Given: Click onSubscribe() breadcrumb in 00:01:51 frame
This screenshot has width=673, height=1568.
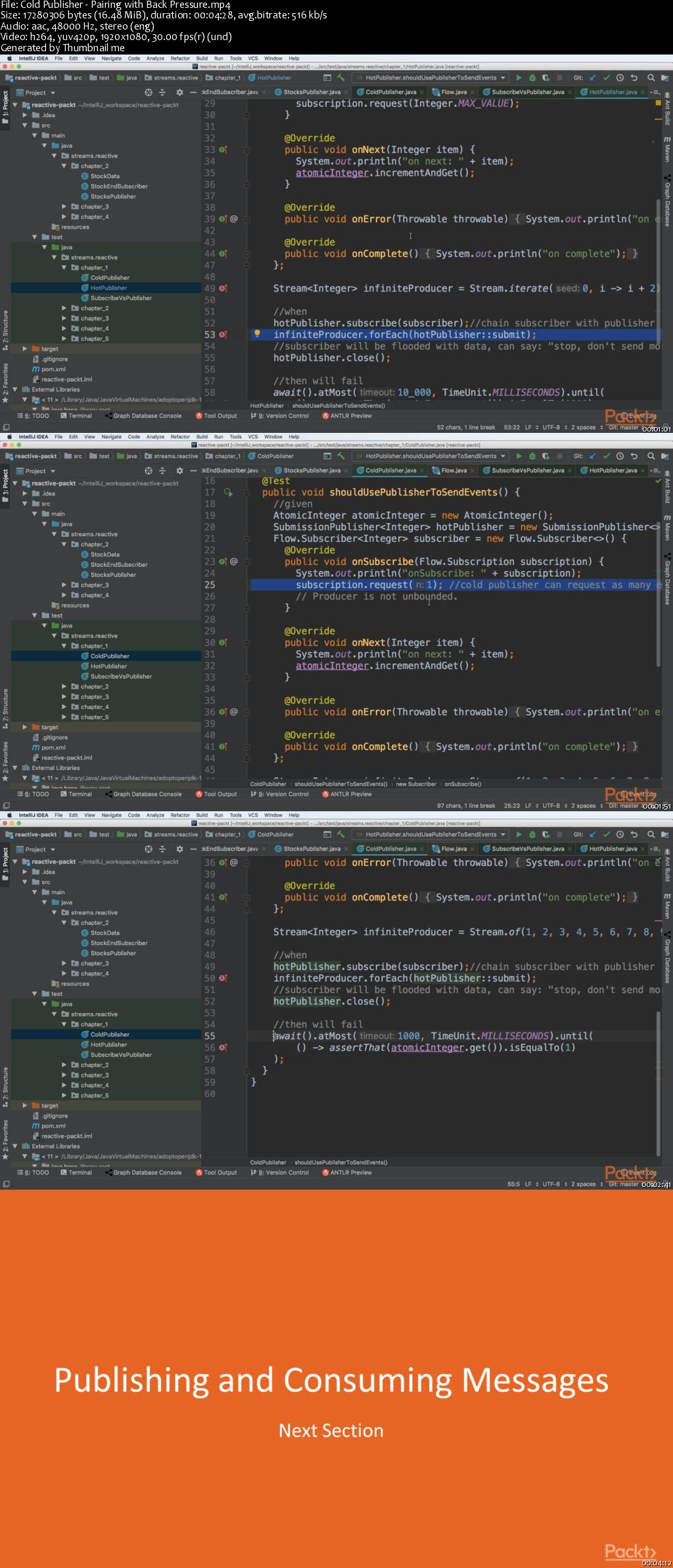Looking at the screenshot, I should [x=463, y=784].
